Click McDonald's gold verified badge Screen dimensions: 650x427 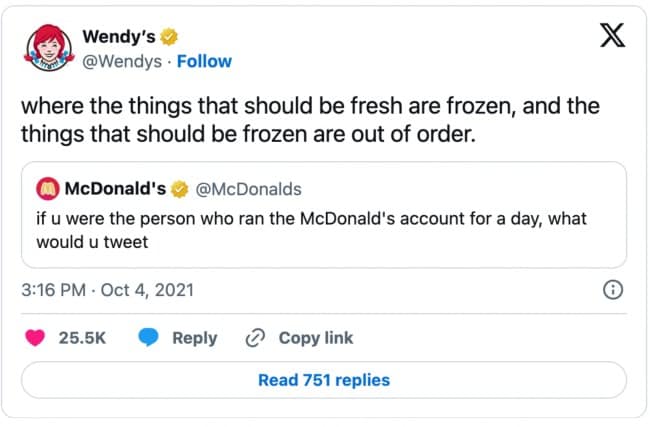[180, 189]
